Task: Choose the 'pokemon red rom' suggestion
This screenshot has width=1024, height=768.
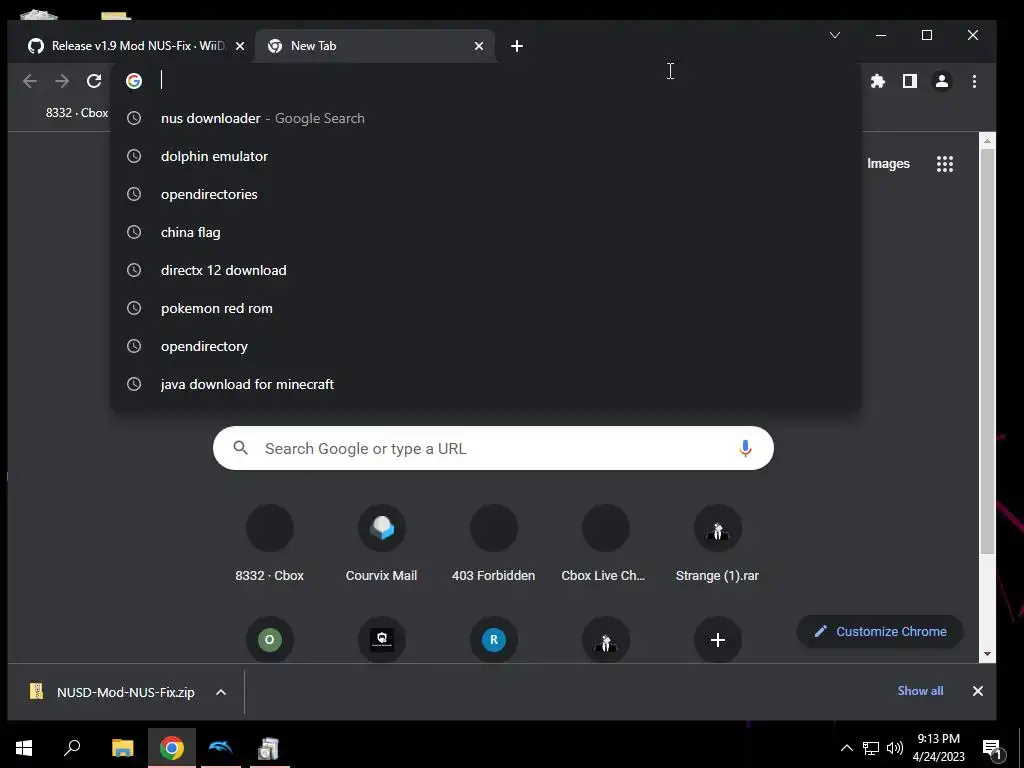Action: (x=486, y=308)
